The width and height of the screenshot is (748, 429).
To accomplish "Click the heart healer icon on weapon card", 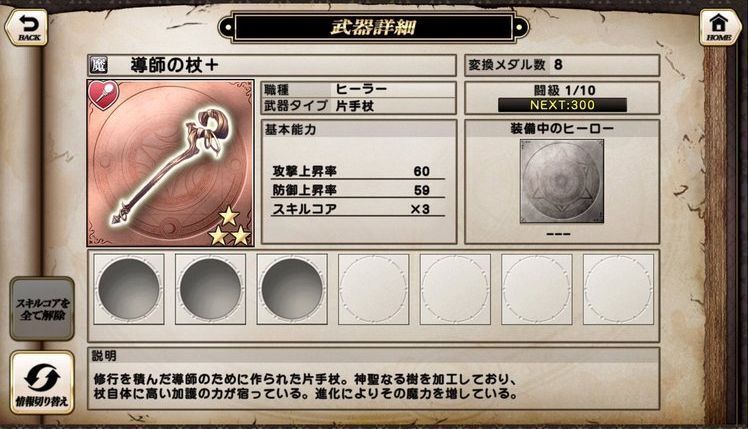I will tap(104, 94).
